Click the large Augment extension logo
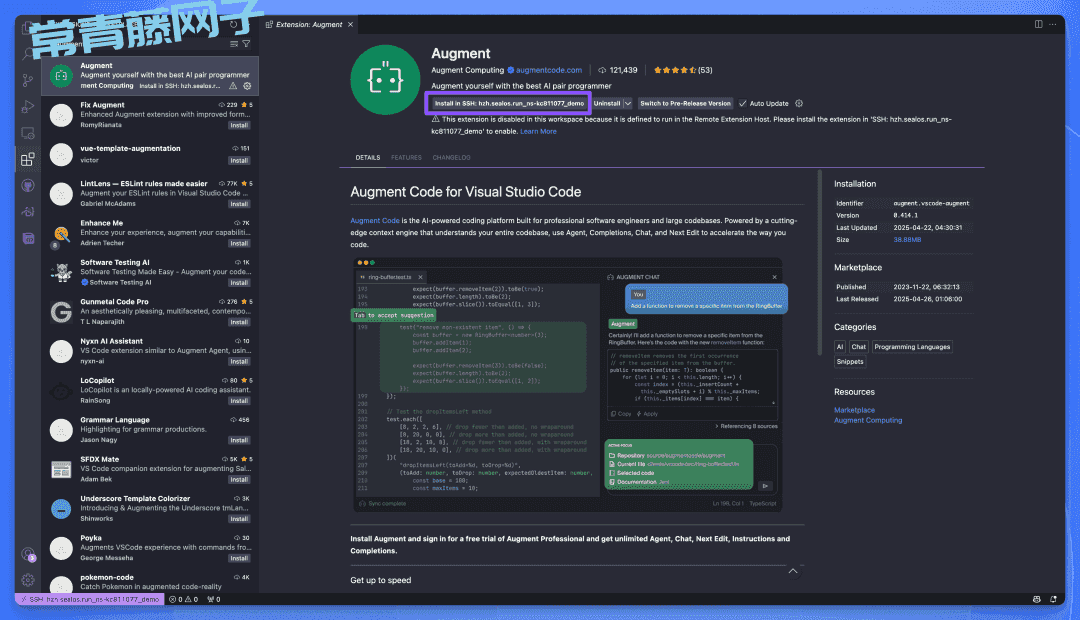The image size is (1080, 620). [385, 80]
